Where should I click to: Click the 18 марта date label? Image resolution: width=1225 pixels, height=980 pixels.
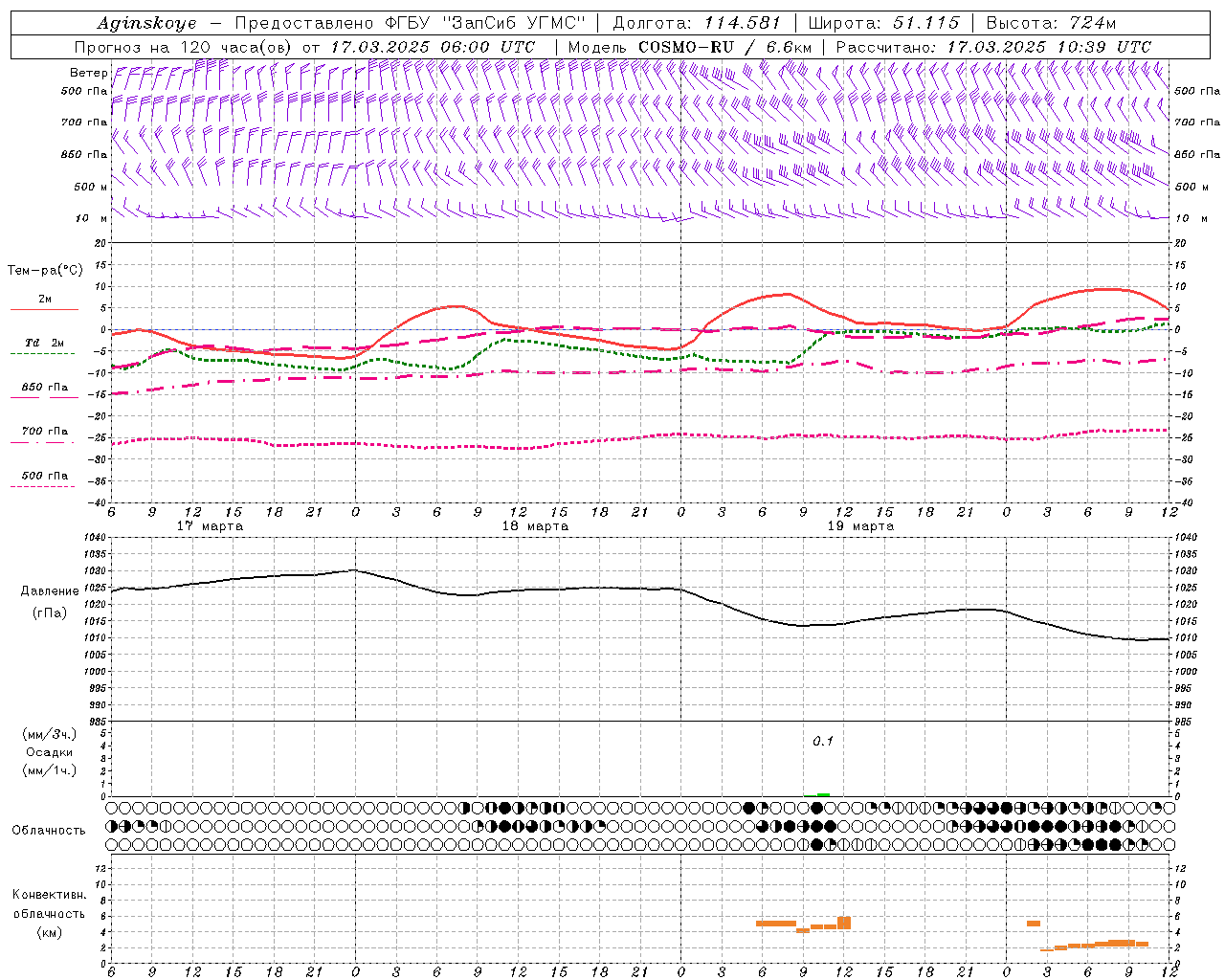535,526
